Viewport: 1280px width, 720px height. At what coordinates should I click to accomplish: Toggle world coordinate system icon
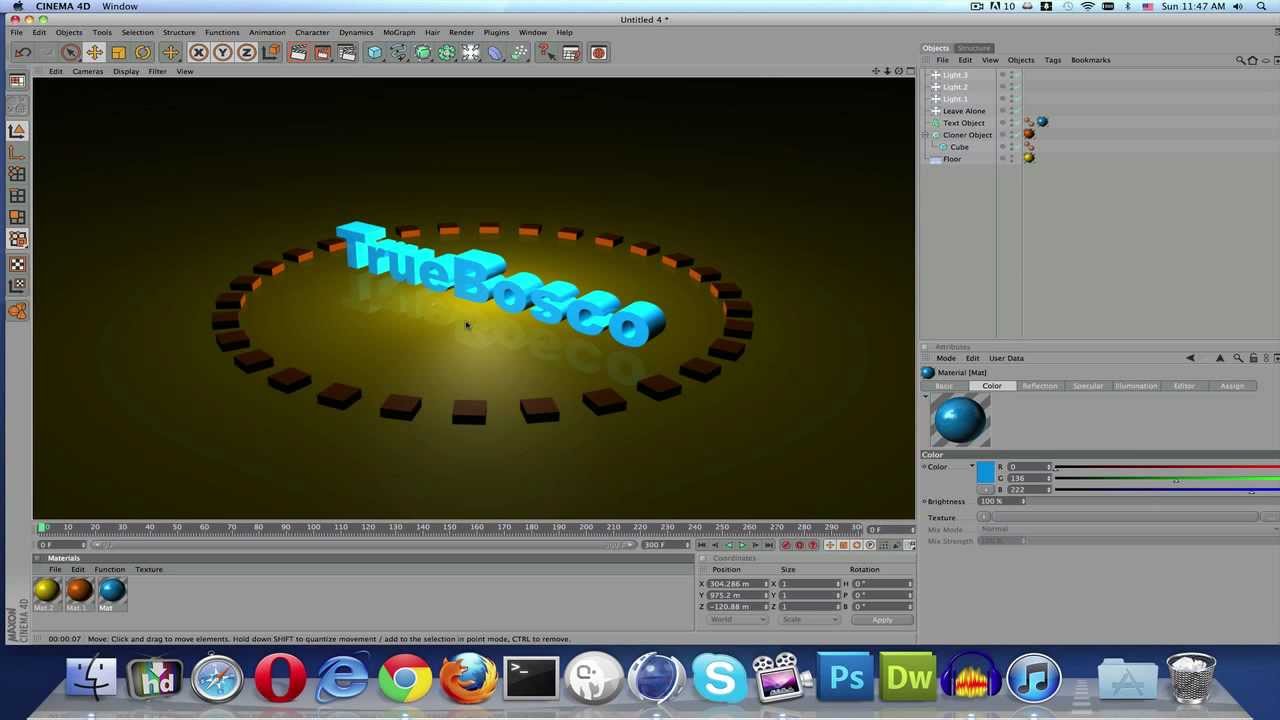coord(270,53)
